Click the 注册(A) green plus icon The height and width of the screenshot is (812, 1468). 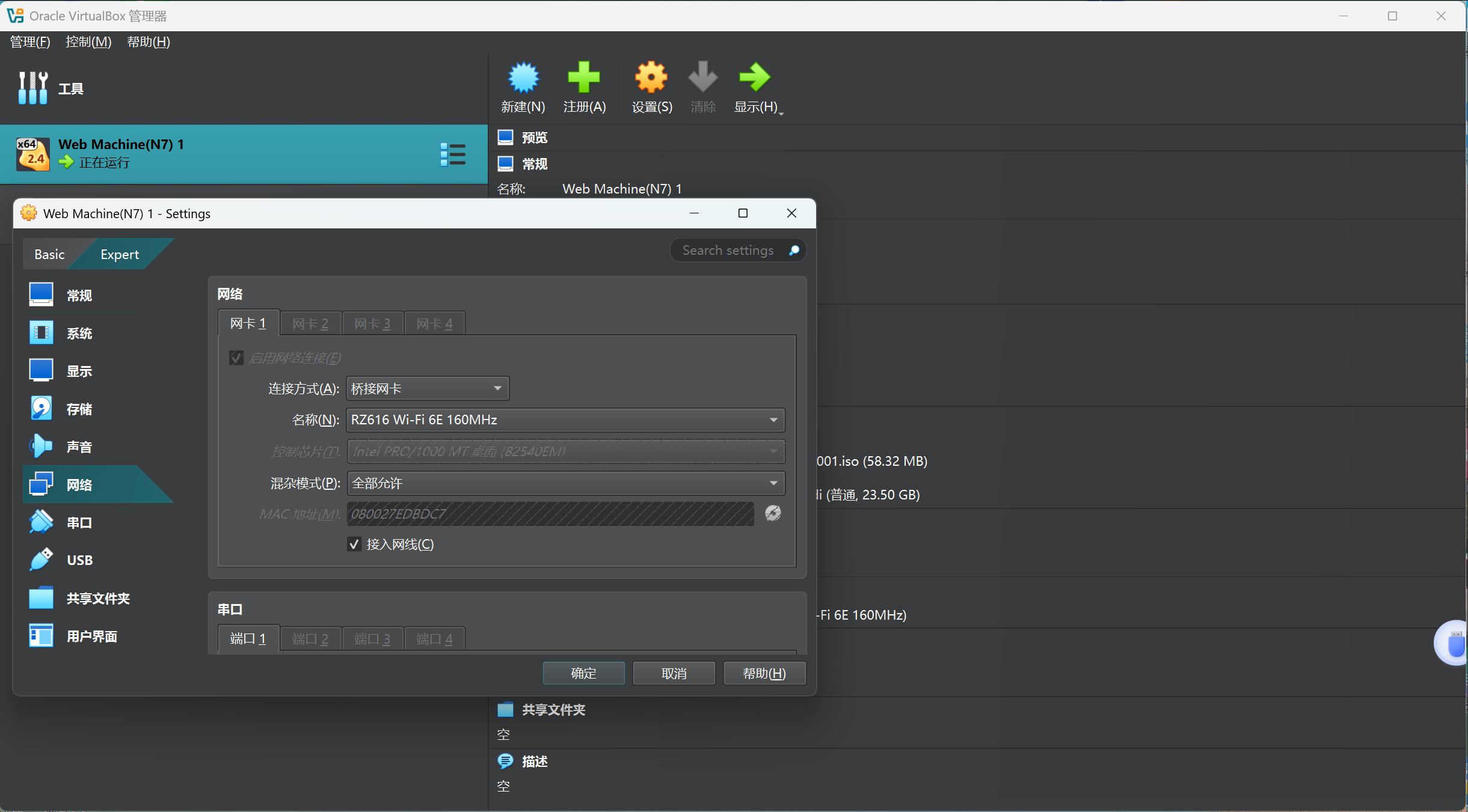coord(584,78)
